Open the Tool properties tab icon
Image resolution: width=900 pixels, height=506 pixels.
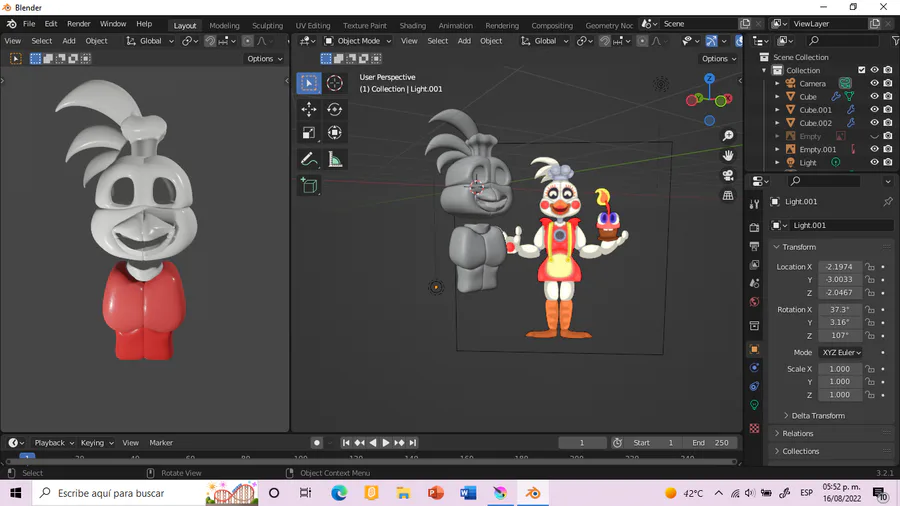(754, 204)
